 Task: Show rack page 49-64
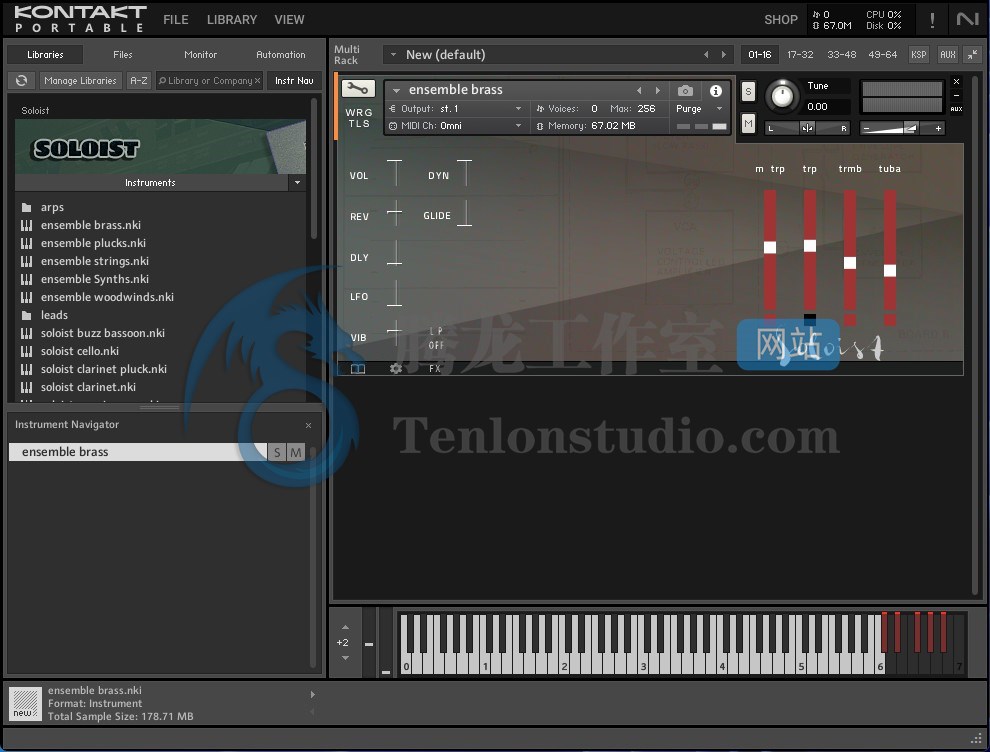[883, 55]
